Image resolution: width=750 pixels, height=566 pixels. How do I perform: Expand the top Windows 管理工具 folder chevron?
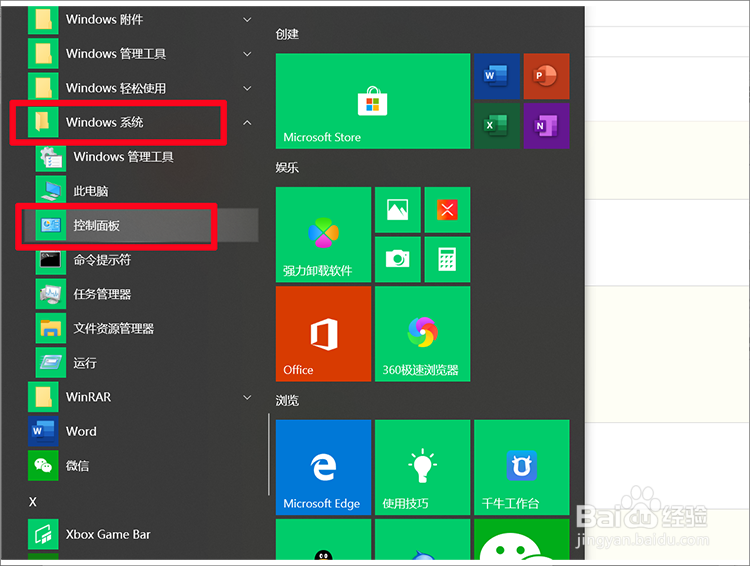pyautogui.click(x=247, y=54)
